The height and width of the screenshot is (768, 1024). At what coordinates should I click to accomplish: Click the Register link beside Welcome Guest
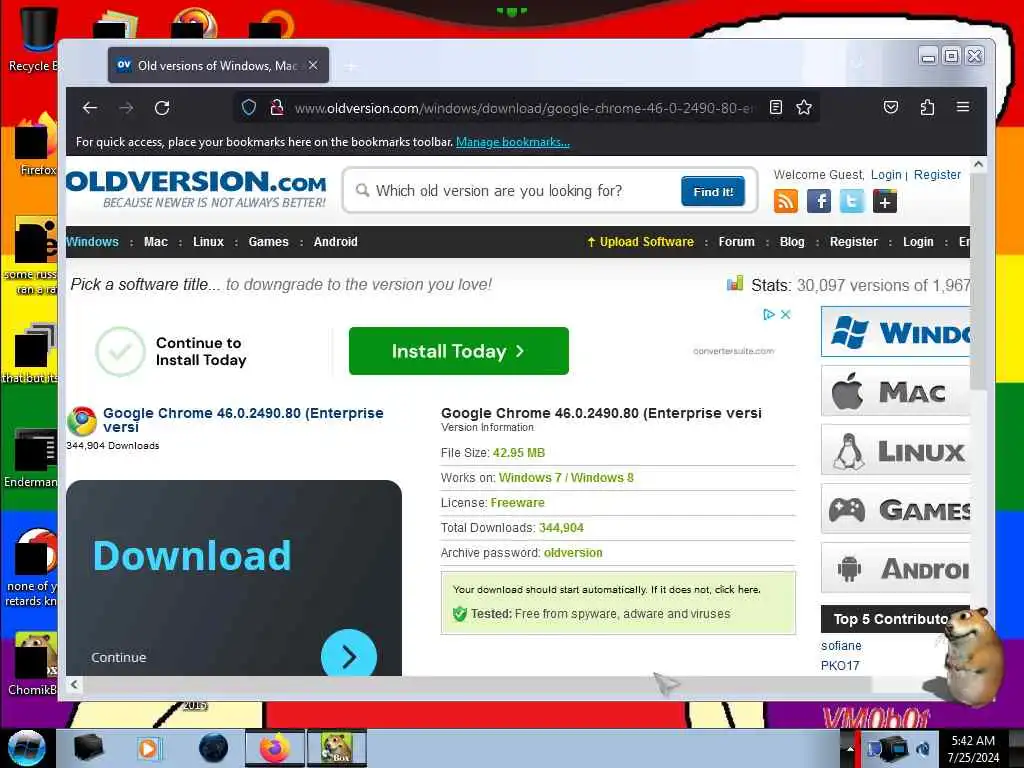(x=937, y=174)
